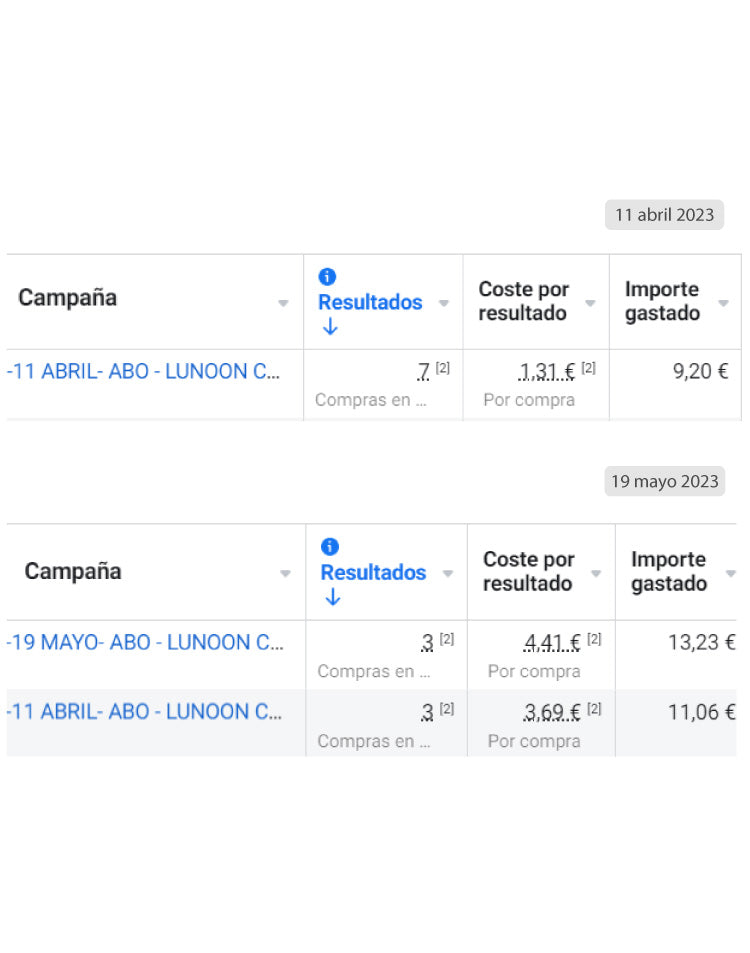Click the 1,31 € cost per result value
The width and height of the screenshot is (750, 953).
546,371
